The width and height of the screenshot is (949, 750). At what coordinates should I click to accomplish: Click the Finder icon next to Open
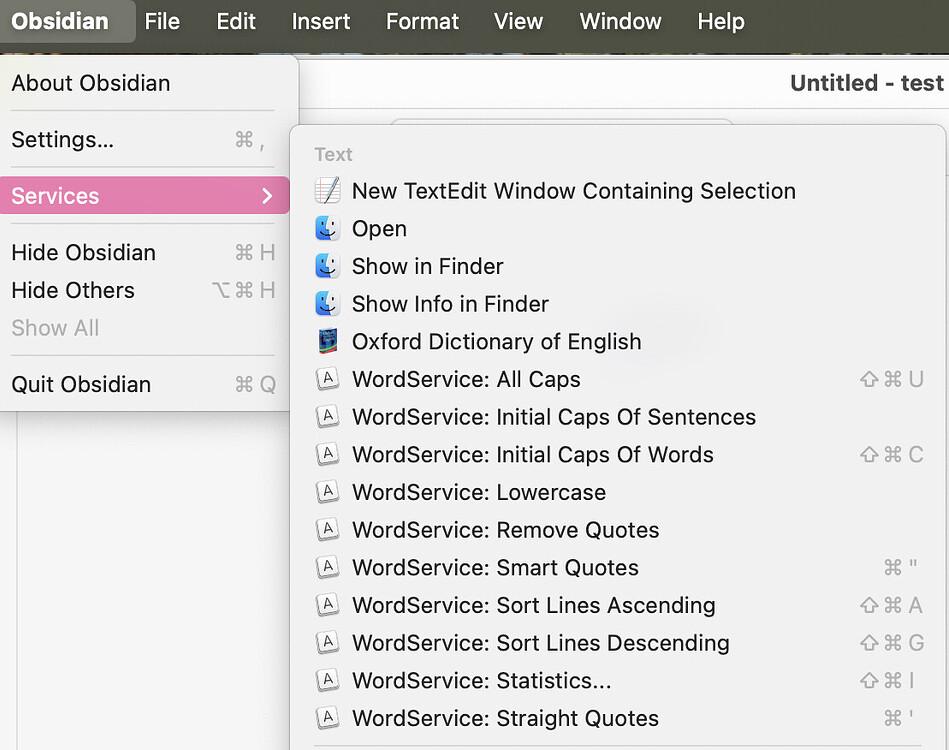tap(327, 229)
